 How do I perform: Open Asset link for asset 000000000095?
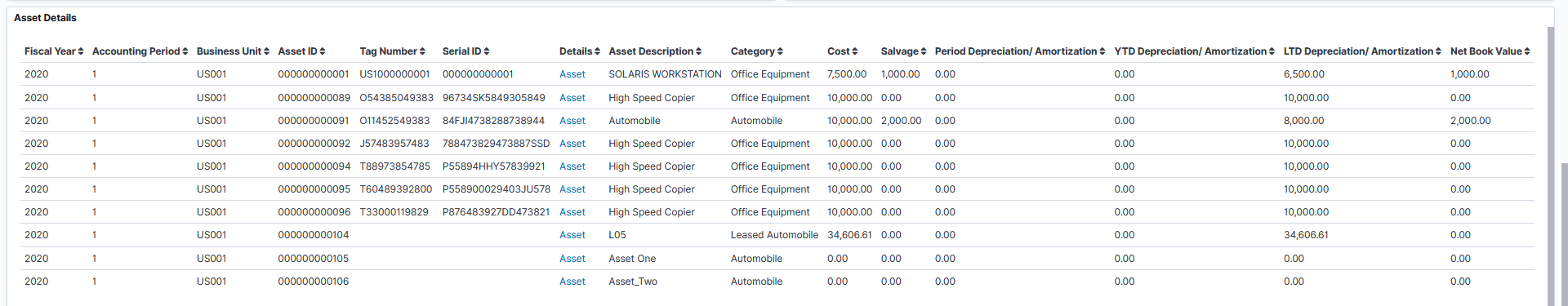572,189
